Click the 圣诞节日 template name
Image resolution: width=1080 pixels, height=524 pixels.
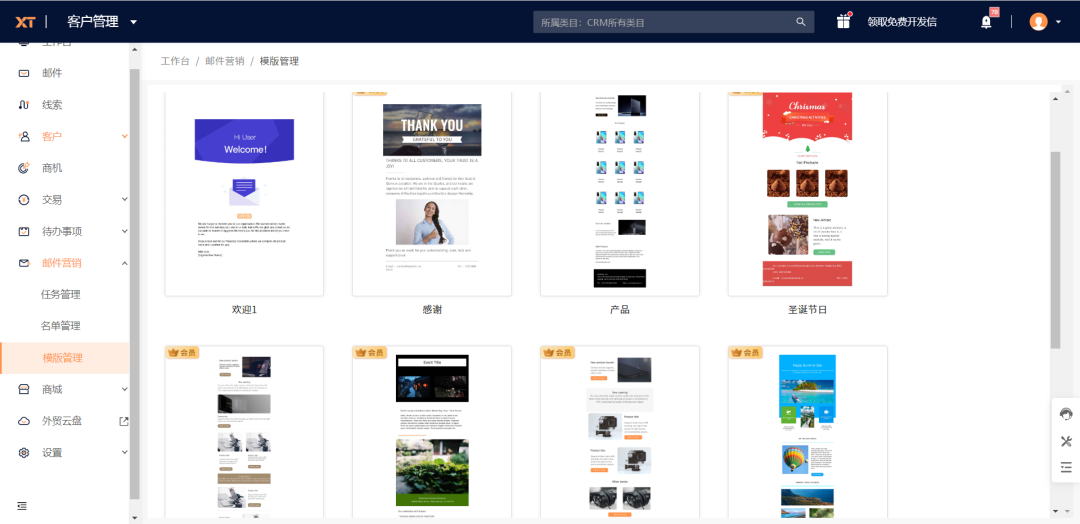coord(808,310)
